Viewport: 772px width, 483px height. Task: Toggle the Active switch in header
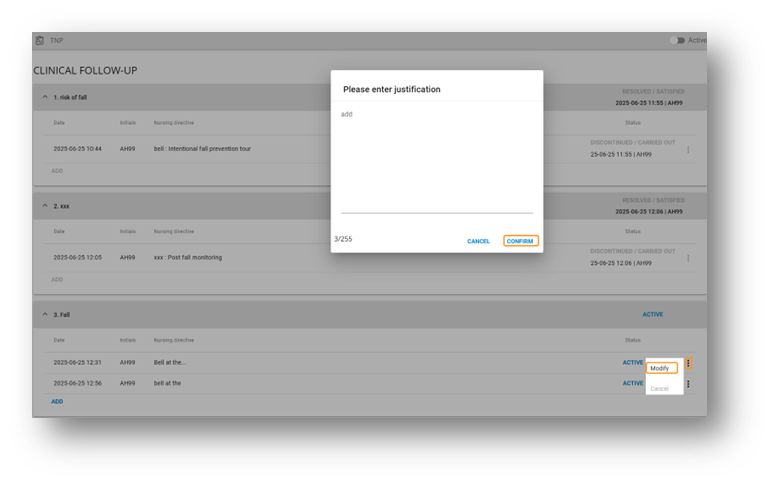click(677, 41)
